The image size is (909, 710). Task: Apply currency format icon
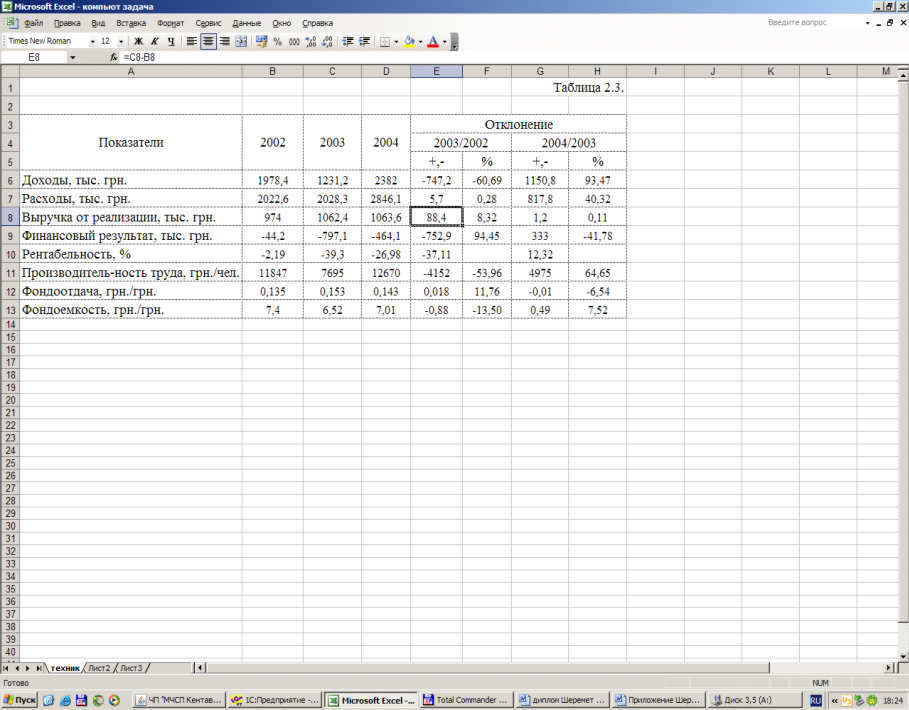(261, 41)
